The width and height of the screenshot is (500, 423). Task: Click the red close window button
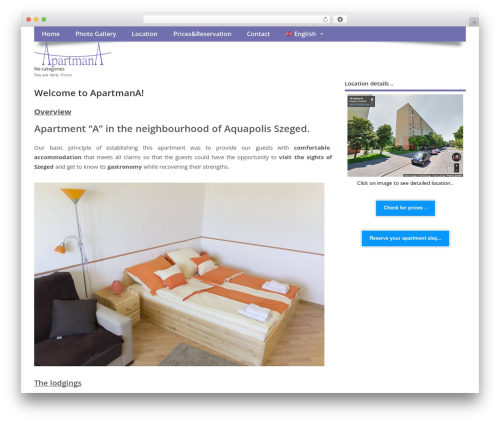29,20
